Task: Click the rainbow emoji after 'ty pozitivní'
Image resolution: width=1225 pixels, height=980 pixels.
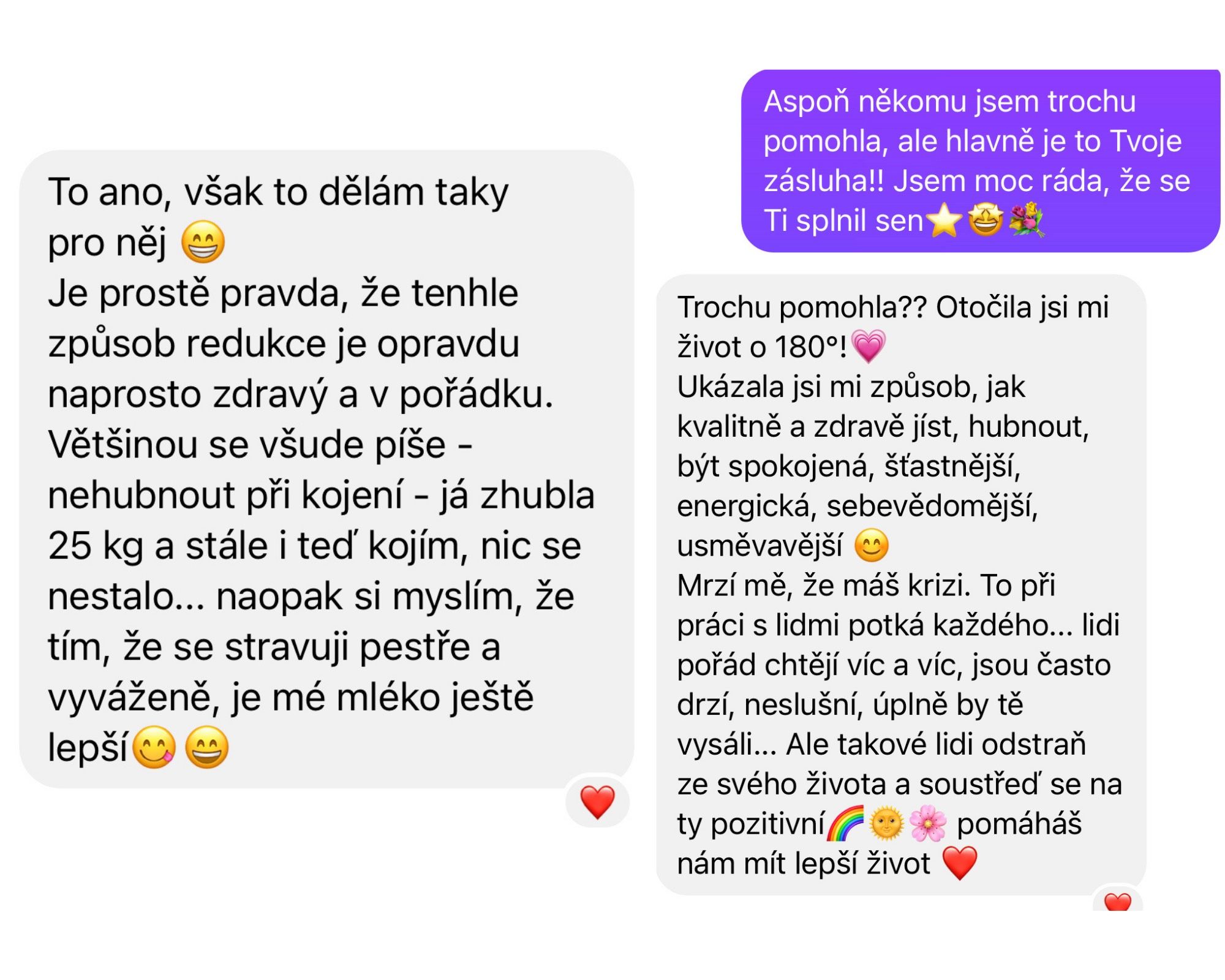Action: (x=845, y=823)
